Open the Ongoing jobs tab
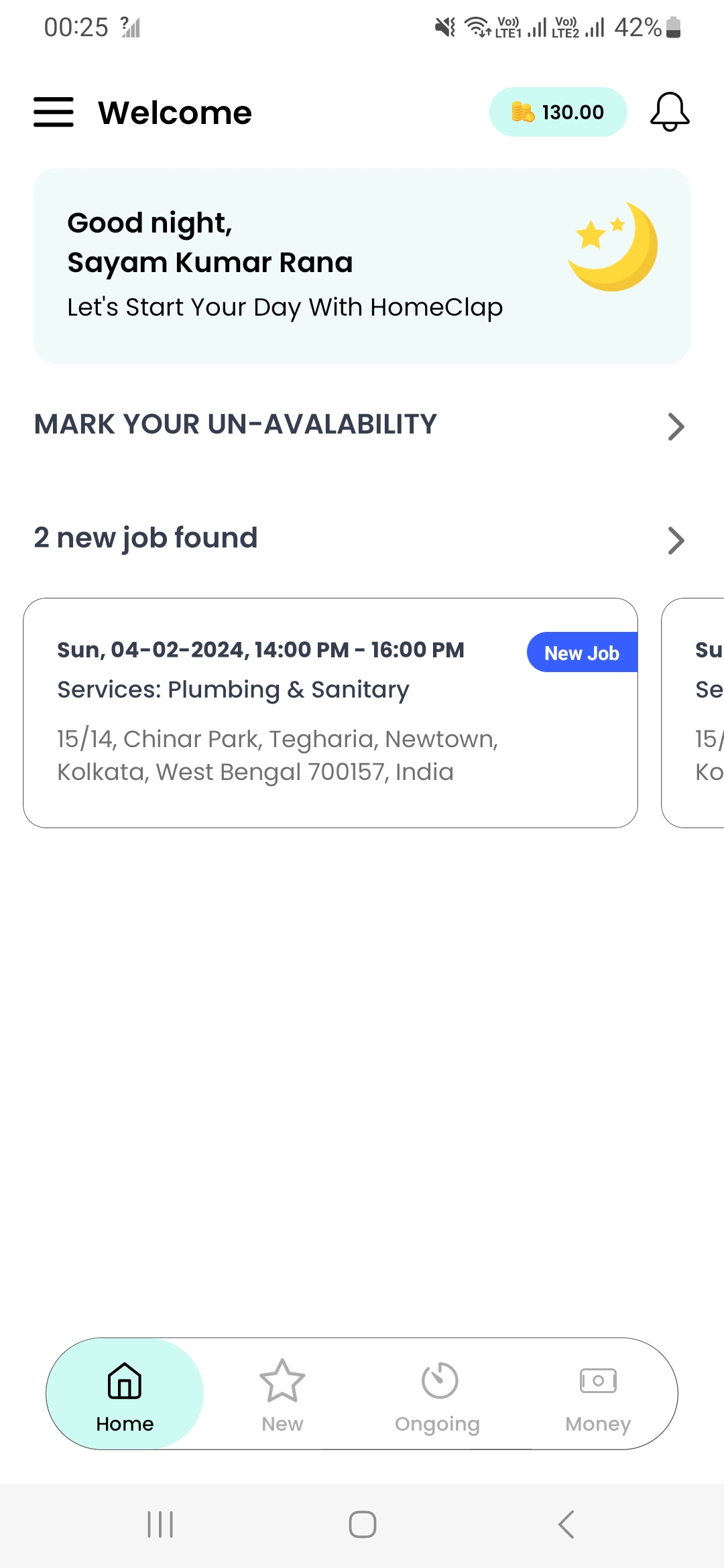Screen dimensions: 724x1568 click(438, 1395)
